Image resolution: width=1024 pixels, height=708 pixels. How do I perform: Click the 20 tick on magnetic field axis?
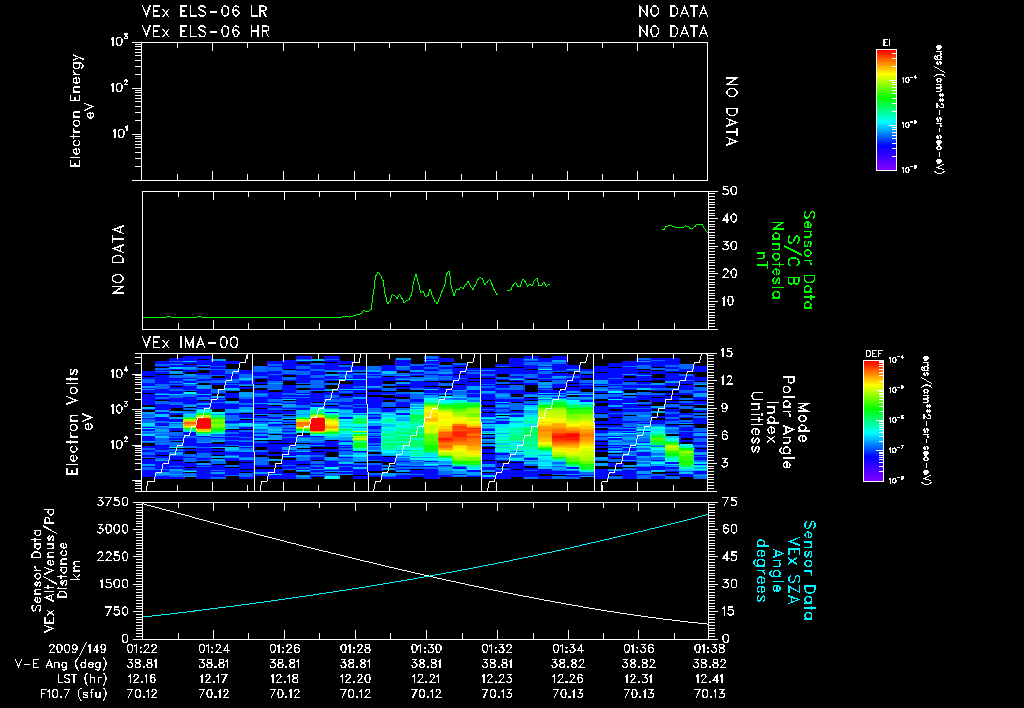(730, 274)
